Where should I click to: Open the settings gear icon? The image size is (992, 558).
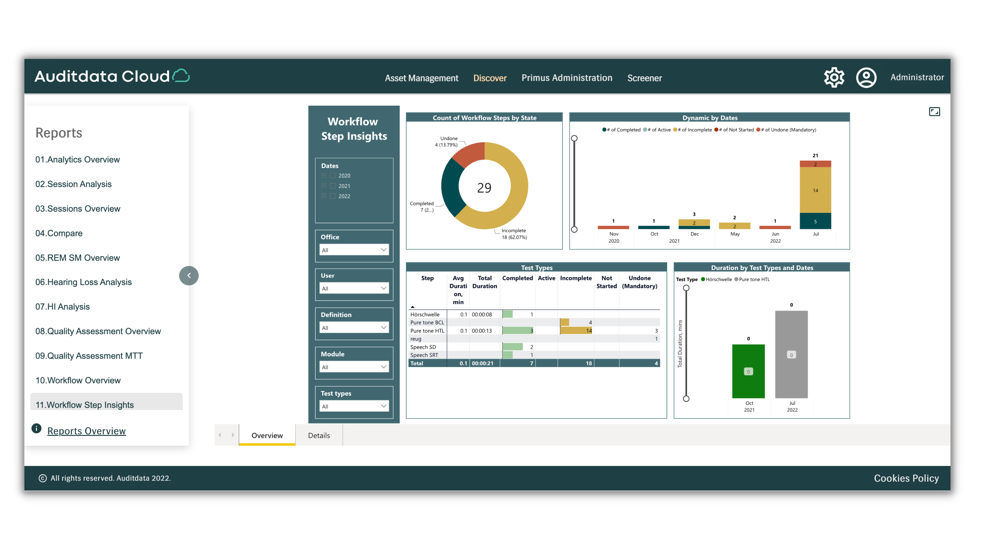pyautogui.click(x=833, y=77)
